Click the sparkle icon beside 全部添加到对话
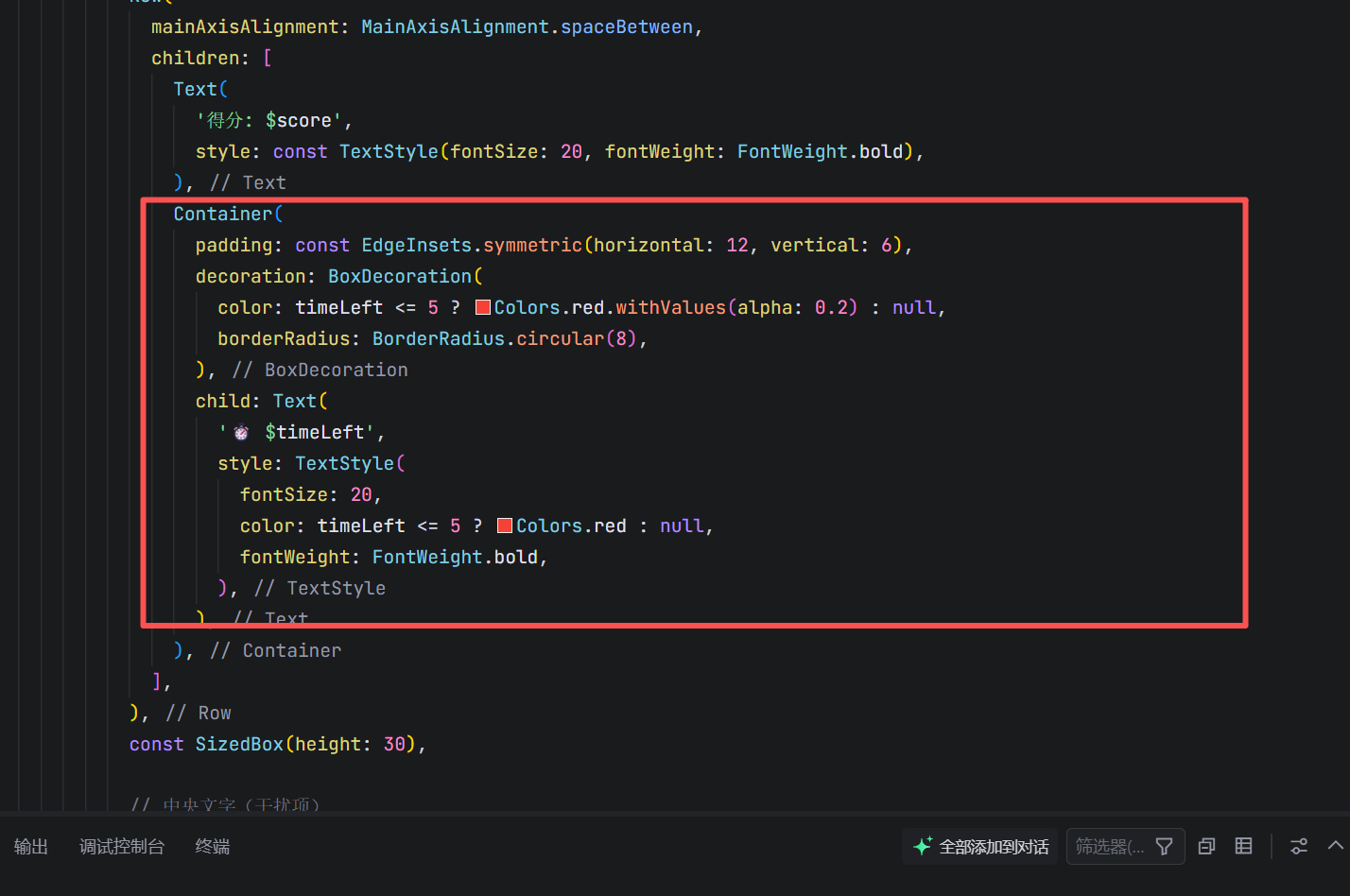Image resolution: width=1350 pixels, height=896 pixels. point(923,846)
